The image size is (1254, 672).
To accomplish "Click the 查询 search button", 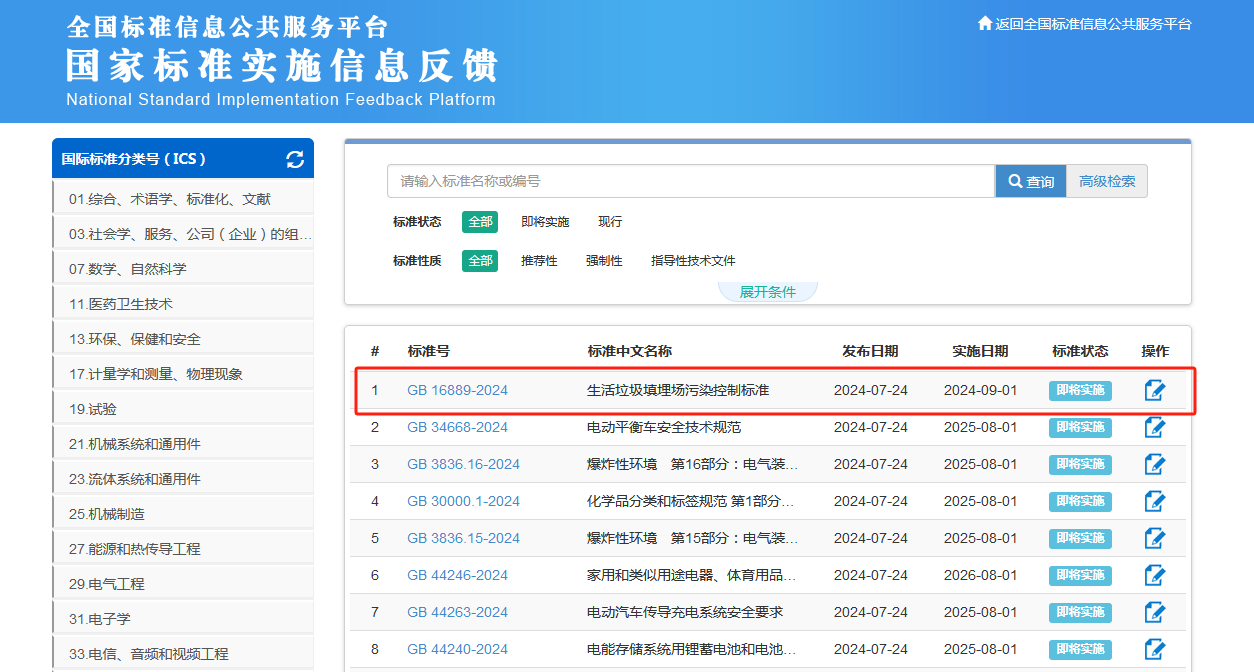I will point(1031,181).
